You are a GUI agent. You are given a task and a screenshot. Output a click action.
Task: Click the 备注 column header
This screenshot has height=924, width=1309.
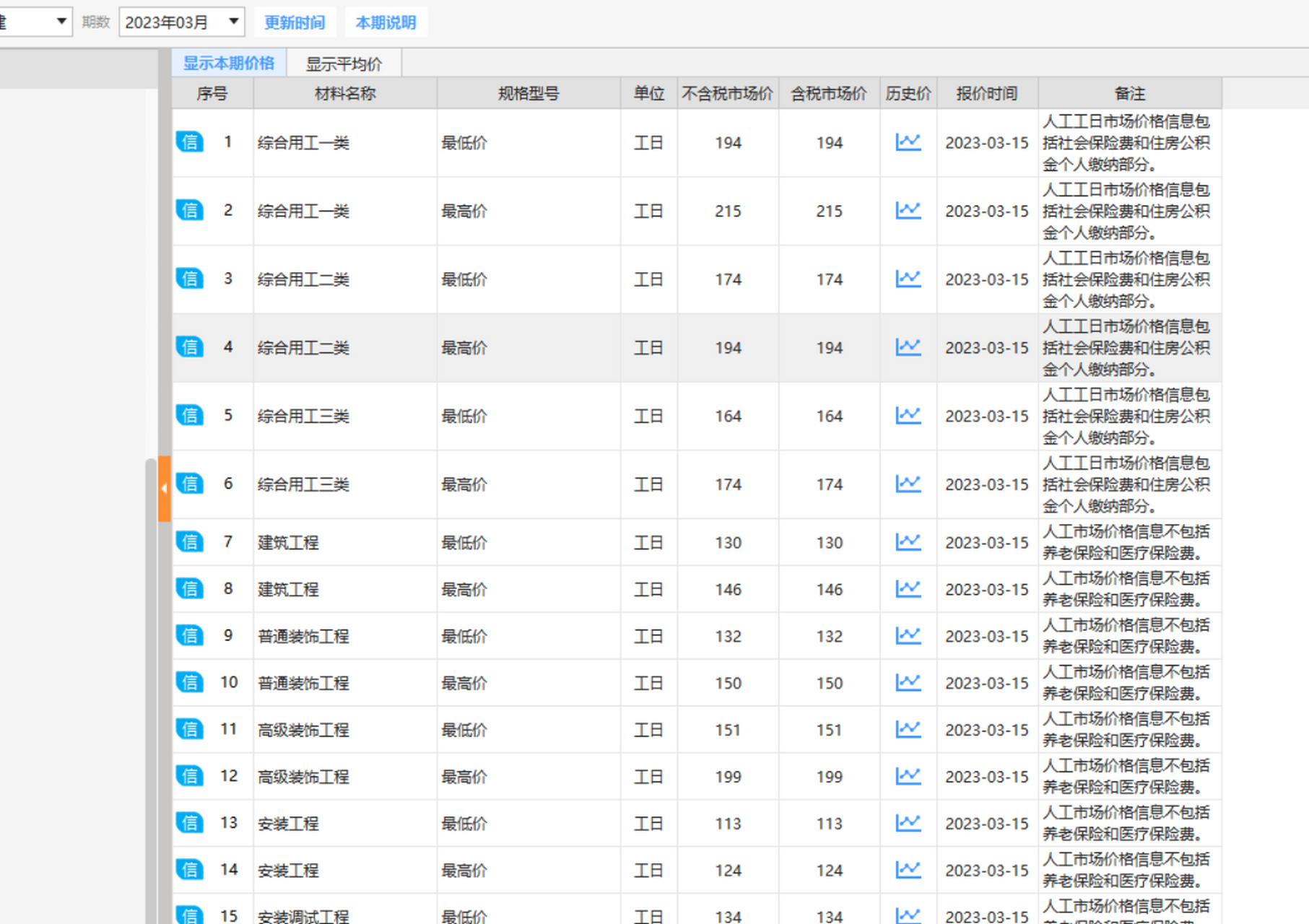(1130, 93)
